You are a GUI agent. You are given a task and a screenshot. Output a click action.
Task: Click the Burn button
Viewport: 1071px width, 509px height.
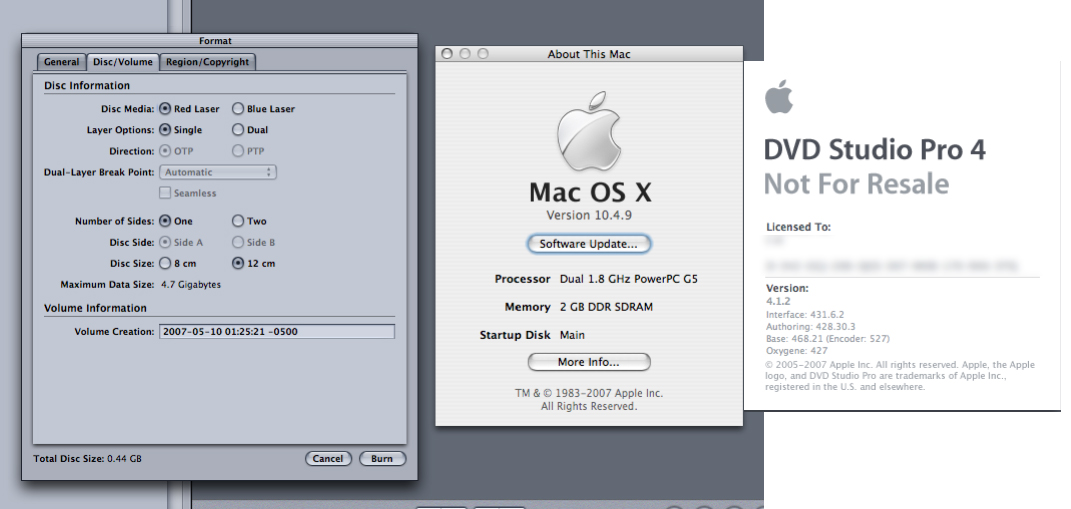tap(382, 459)
